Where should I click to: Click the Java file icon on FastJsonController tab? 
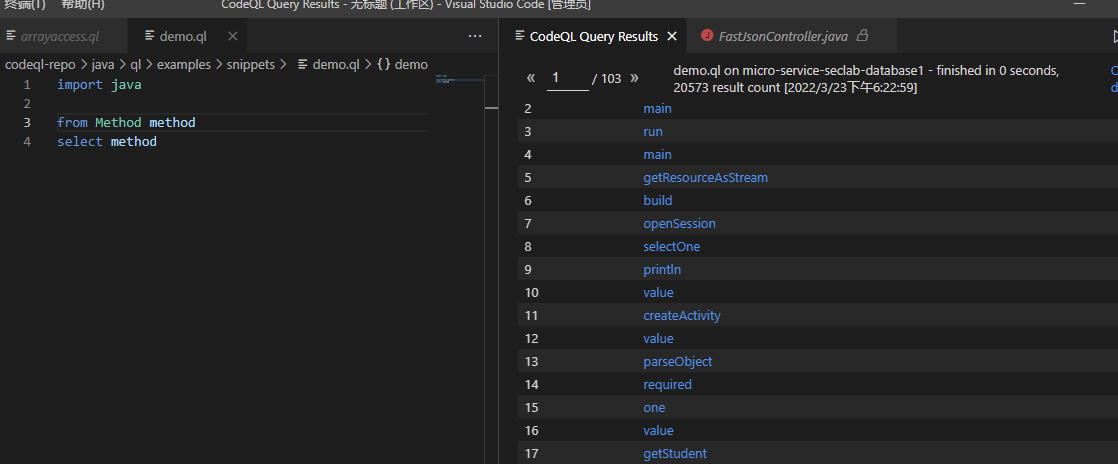(x=707, y=36)
